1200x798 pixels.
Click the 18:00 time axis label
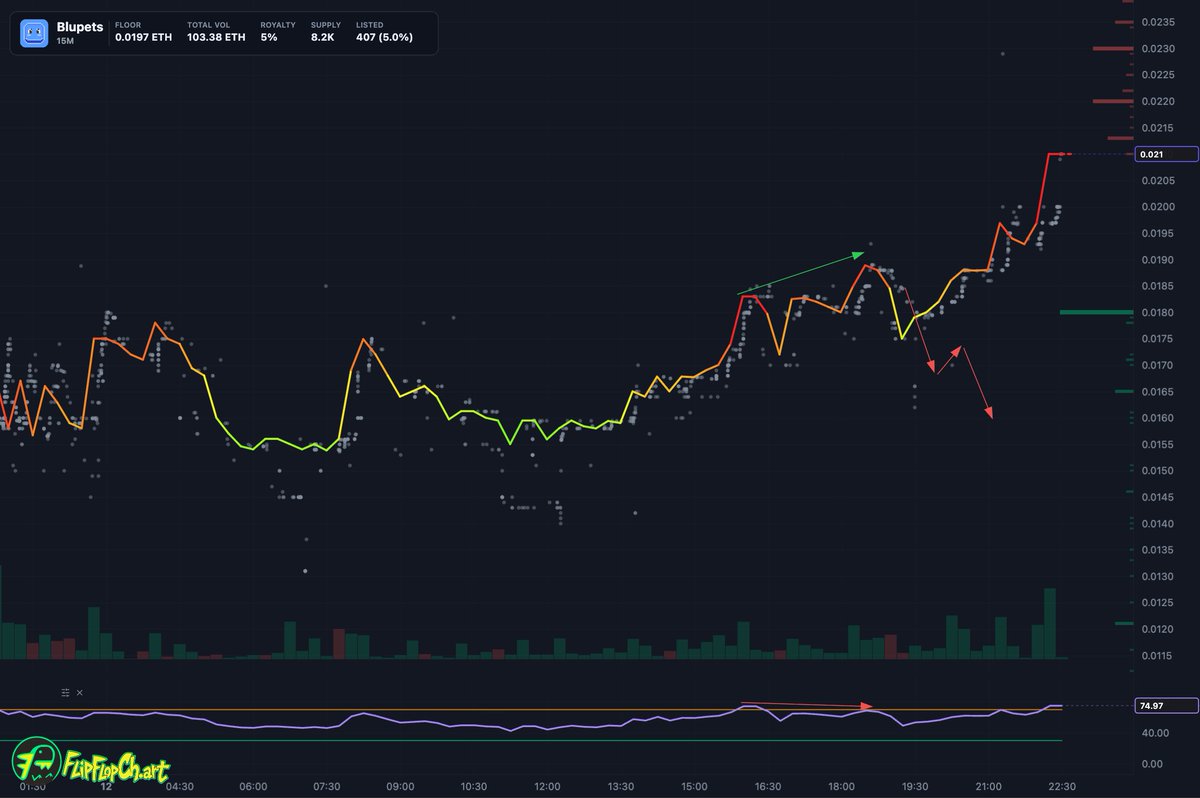point(842,786)
